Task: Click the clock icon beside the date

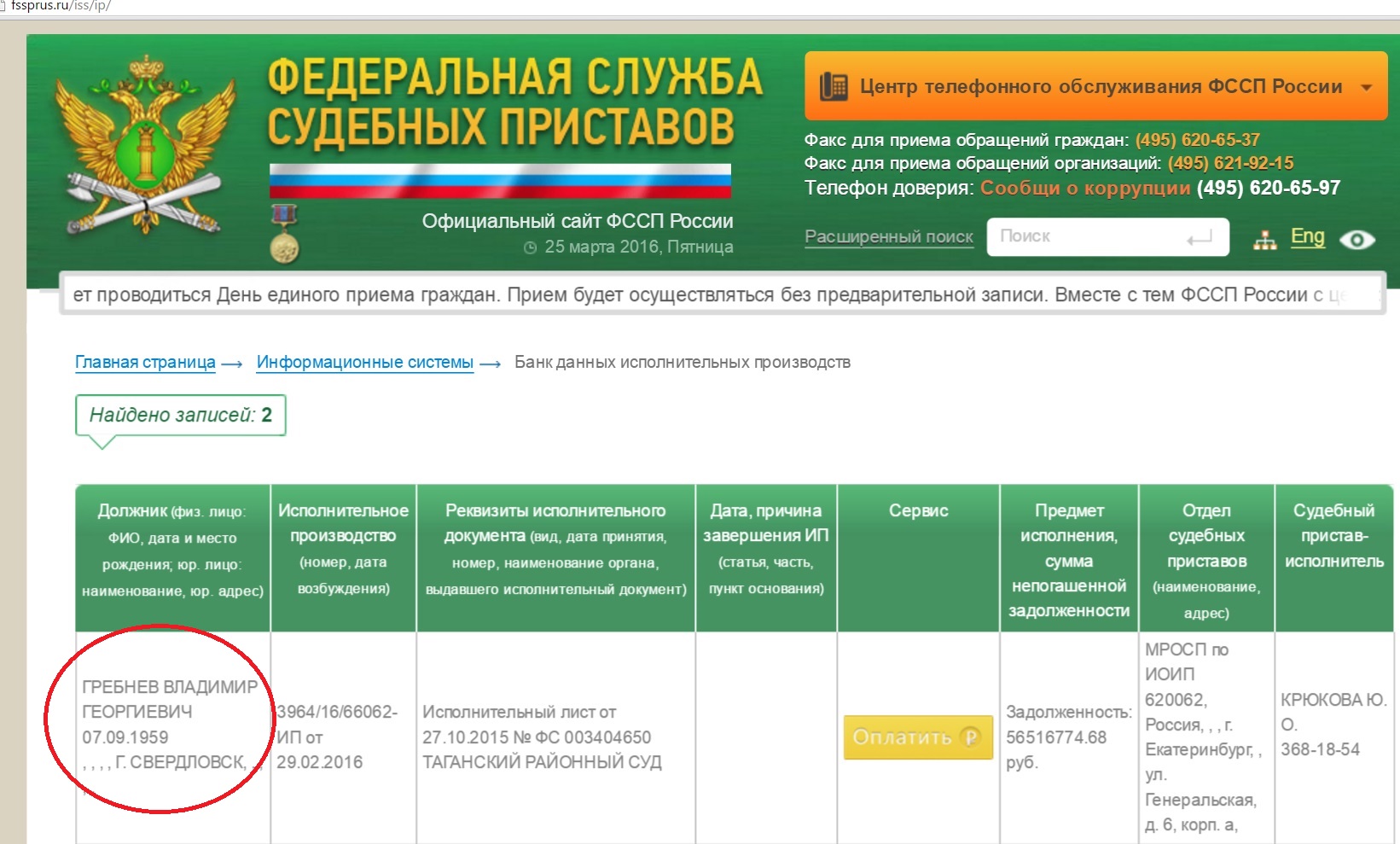Action: pos(530,247)
